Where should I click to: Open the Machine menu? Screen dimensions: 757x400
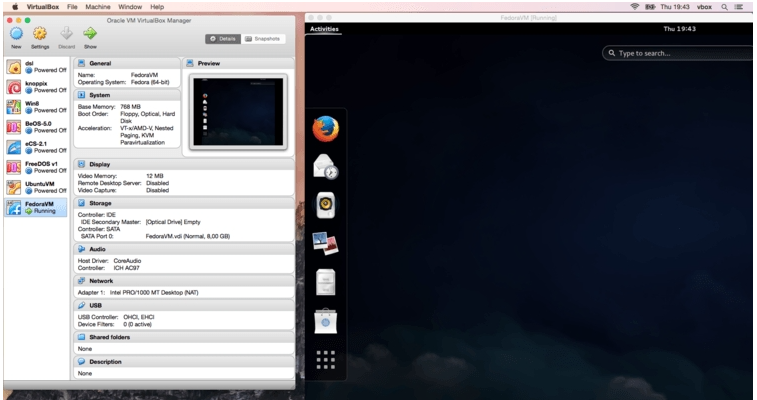98,7
